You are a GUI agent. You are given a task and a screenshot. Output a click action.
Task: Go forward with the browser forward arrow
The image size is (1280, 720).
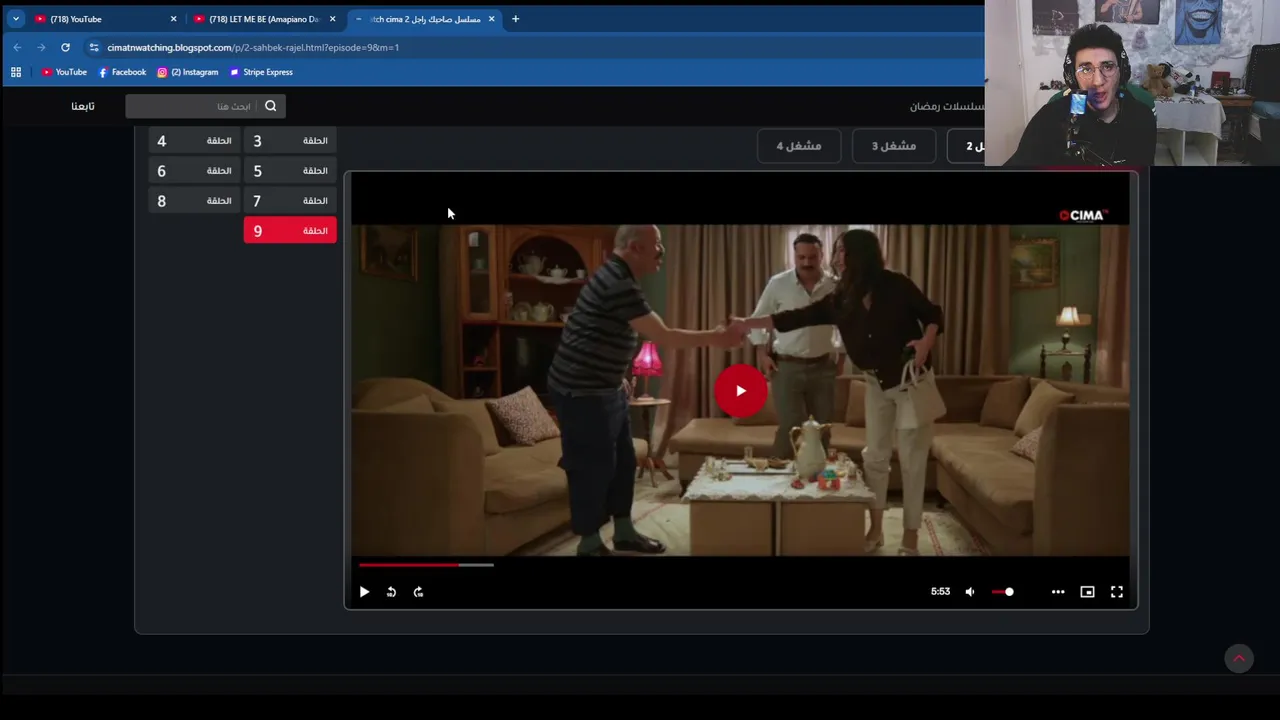pyautogui.click(x=41, y=47)
